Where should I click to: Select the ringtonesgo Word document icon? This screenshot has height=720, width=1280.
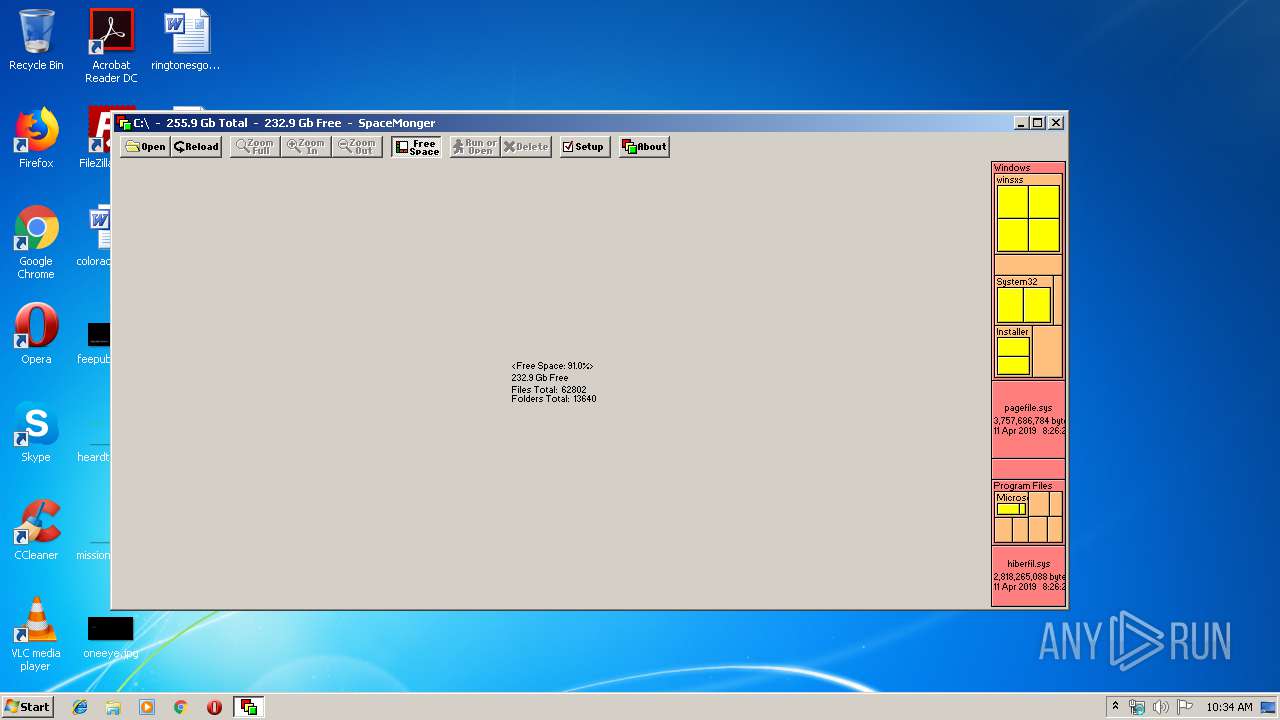pyautogui.click(x=186, y=41)
